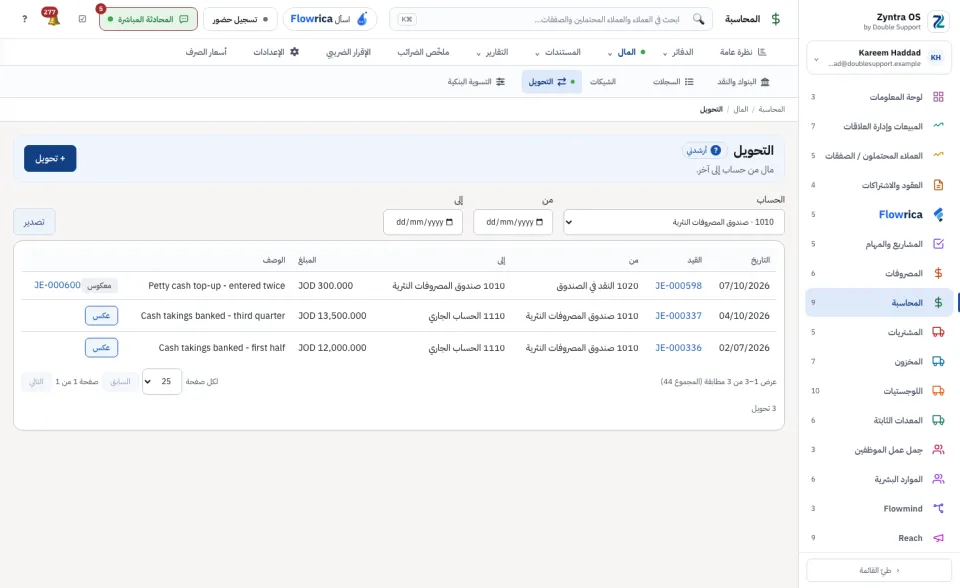Viewport: 960px width, 588px height.
Task: Switch to البنوك والنقد sub-tab
Action: 743,81
